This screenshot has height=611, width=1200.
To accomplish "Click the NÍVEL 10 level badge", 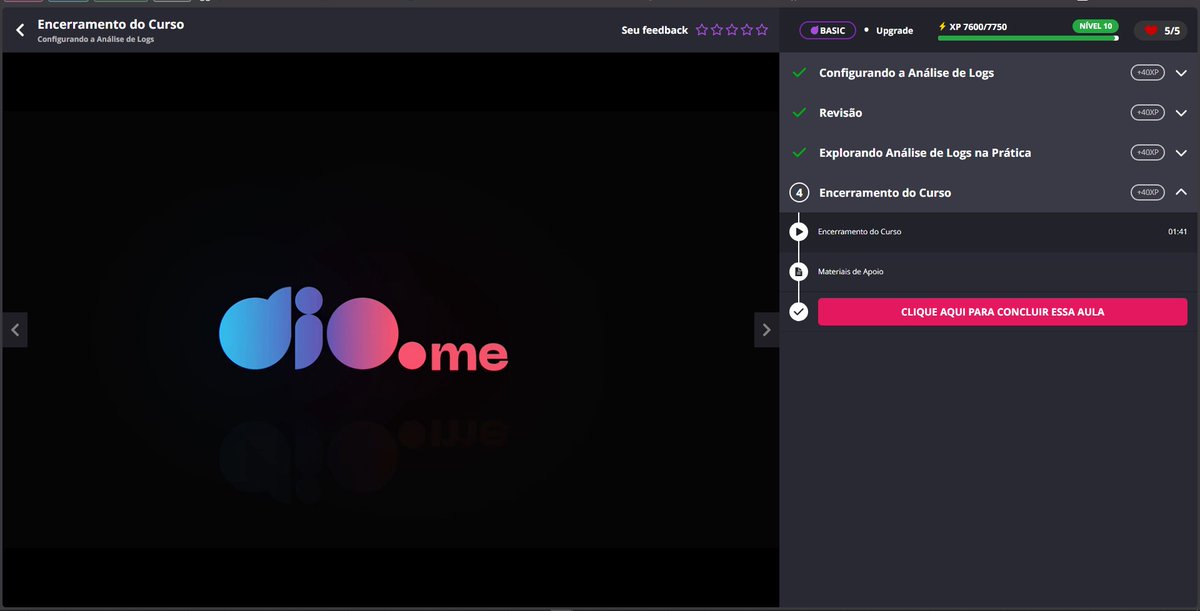I will pos(1095,26).
